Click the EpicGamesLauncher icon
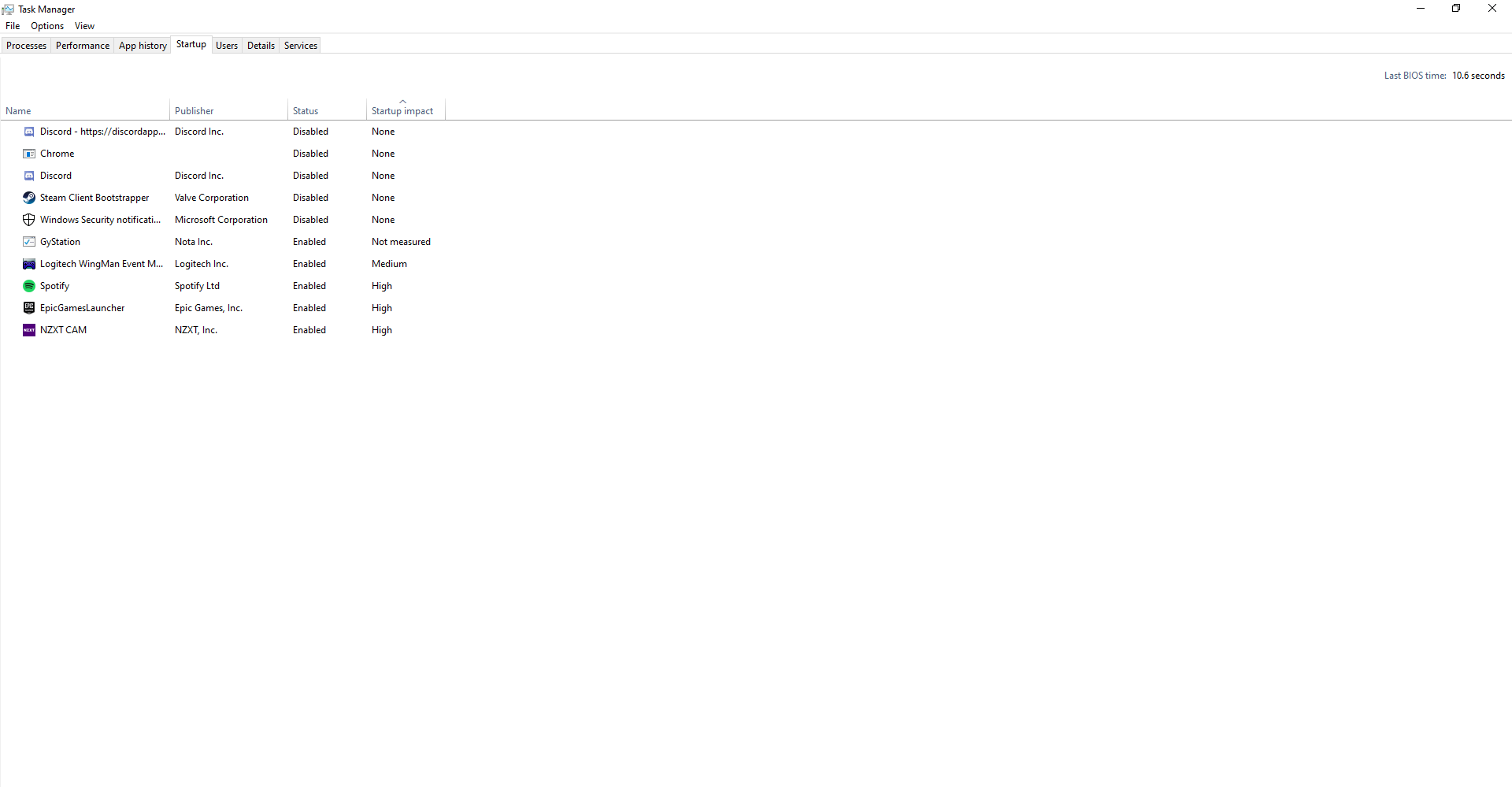This screenshot has height=787, width=1512. [x=29, y=308]
